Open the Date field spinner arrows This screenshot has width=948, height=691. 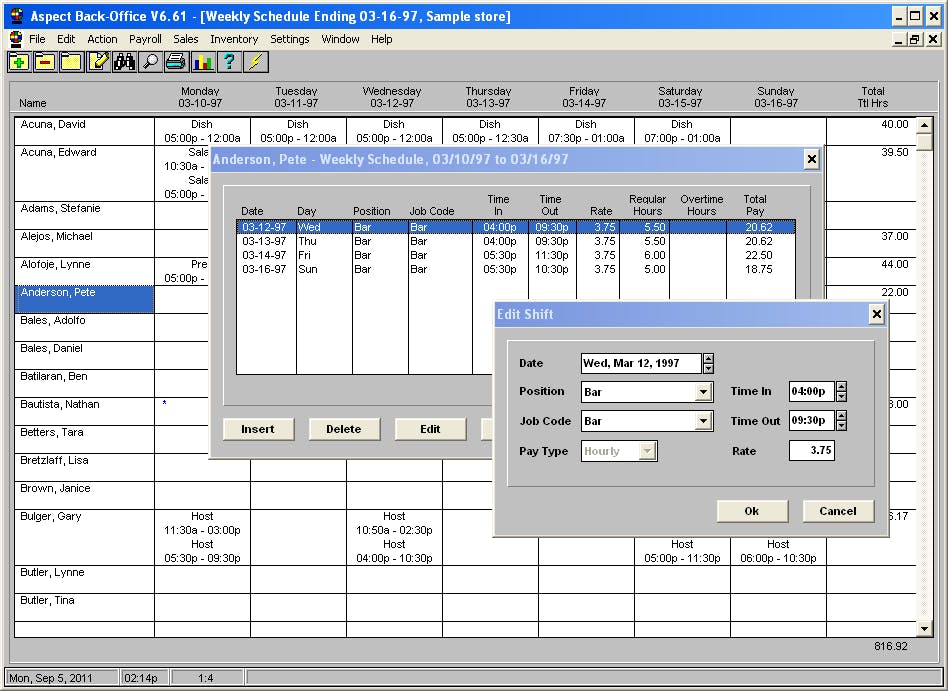pos(709,363)
